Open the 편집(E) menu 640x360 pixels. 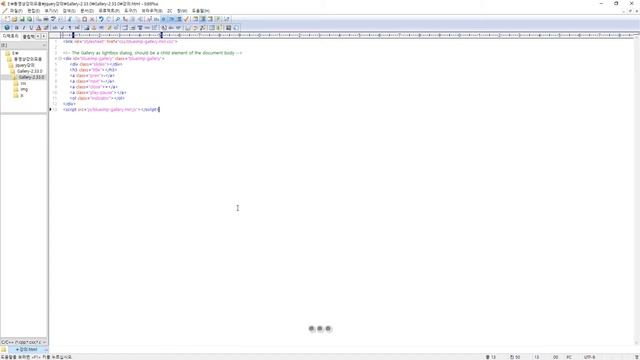tap(33, 11)
